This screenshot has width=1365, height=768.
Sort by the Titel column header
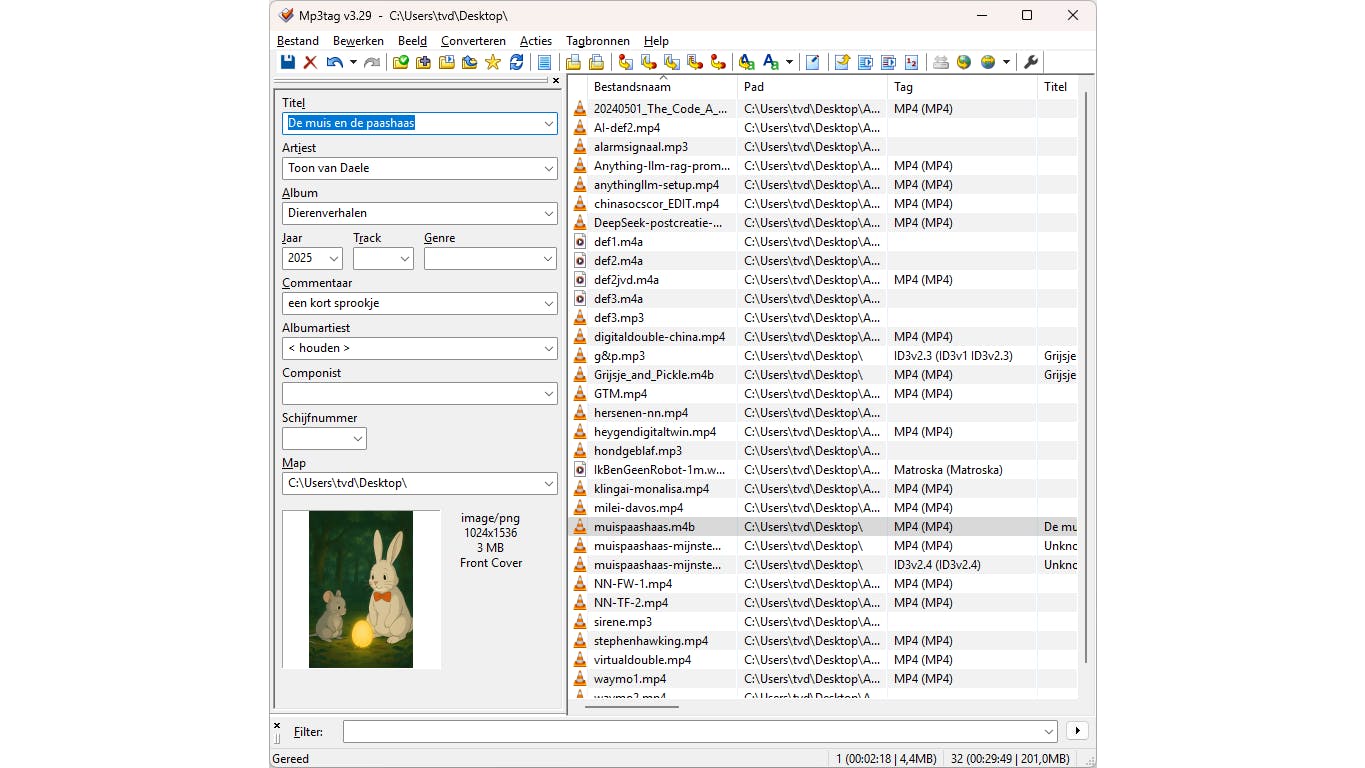(x=1058, y=87)
